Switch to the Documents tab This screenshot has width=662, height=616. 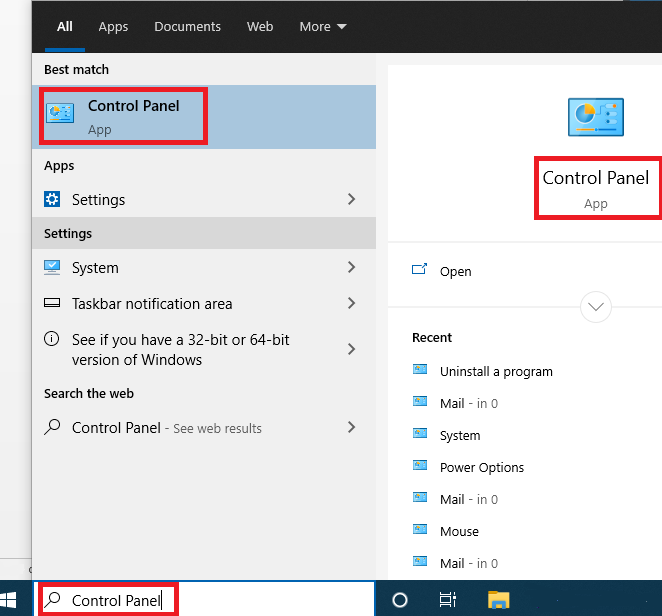(187, 27)
